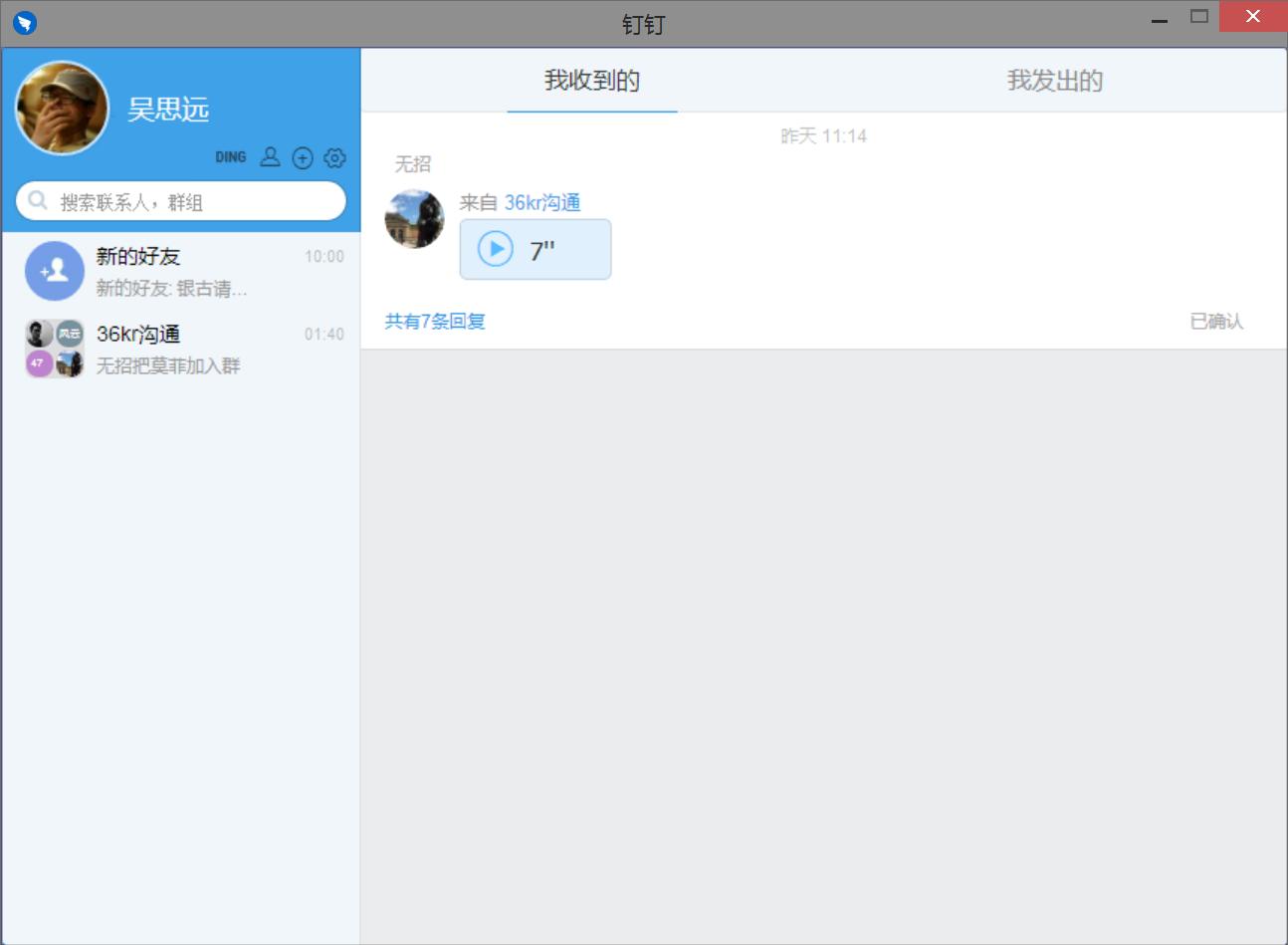The width and height of the screenshot is (1288, 945).
Task: Open 吴思远's profile avatar
Action: [x=62, y=109]
